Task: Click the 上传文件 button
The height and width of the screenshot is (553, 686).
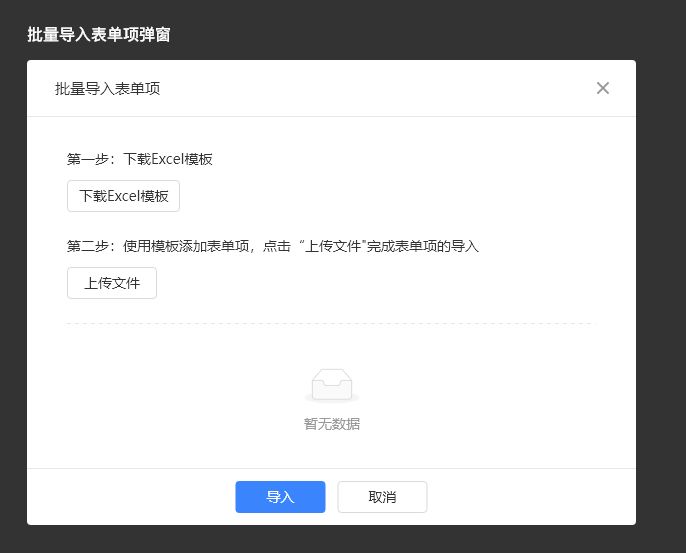Action: click(112, 283)
